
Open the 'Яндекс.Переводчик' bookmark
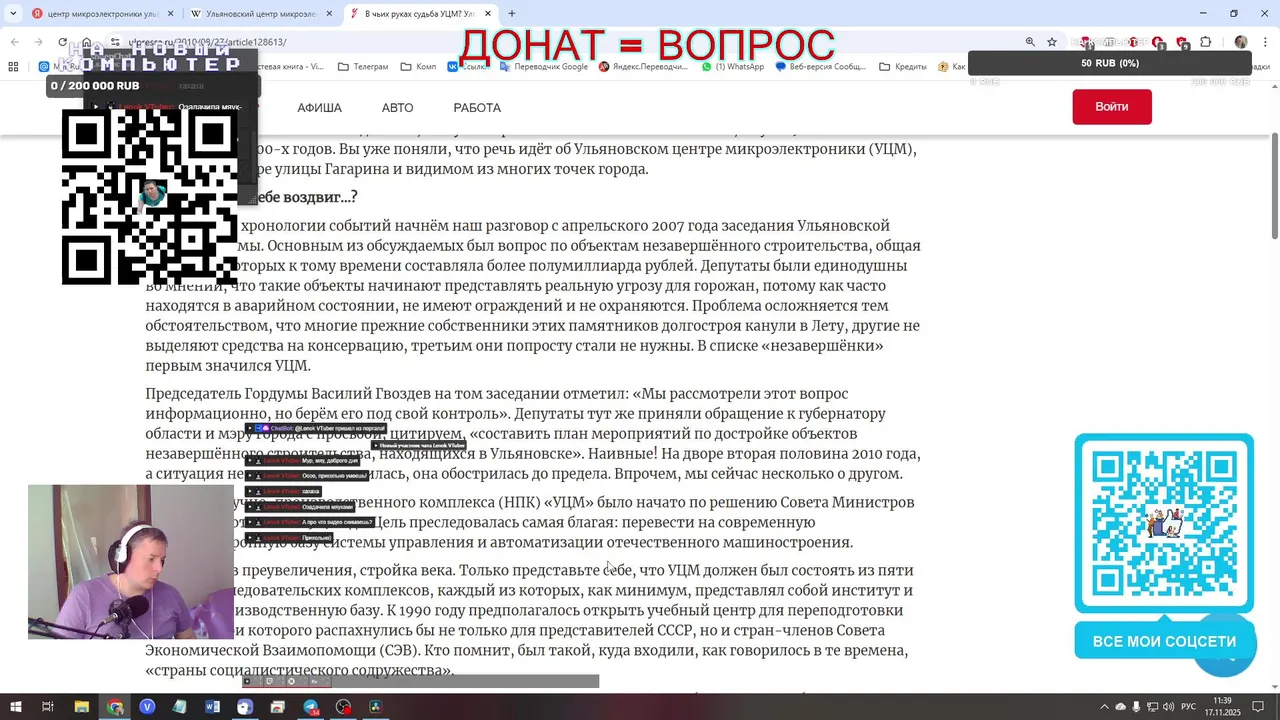[x=644, y=67]
